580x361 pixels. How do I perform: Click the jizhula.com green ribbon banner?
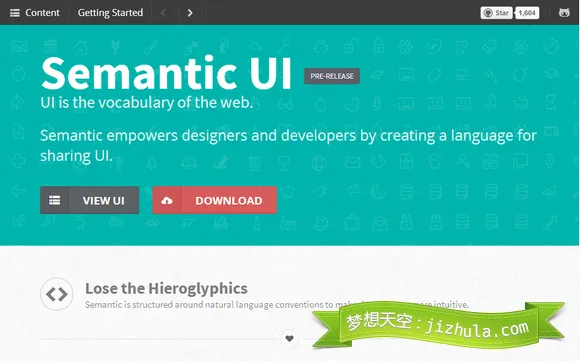point(439,325)
